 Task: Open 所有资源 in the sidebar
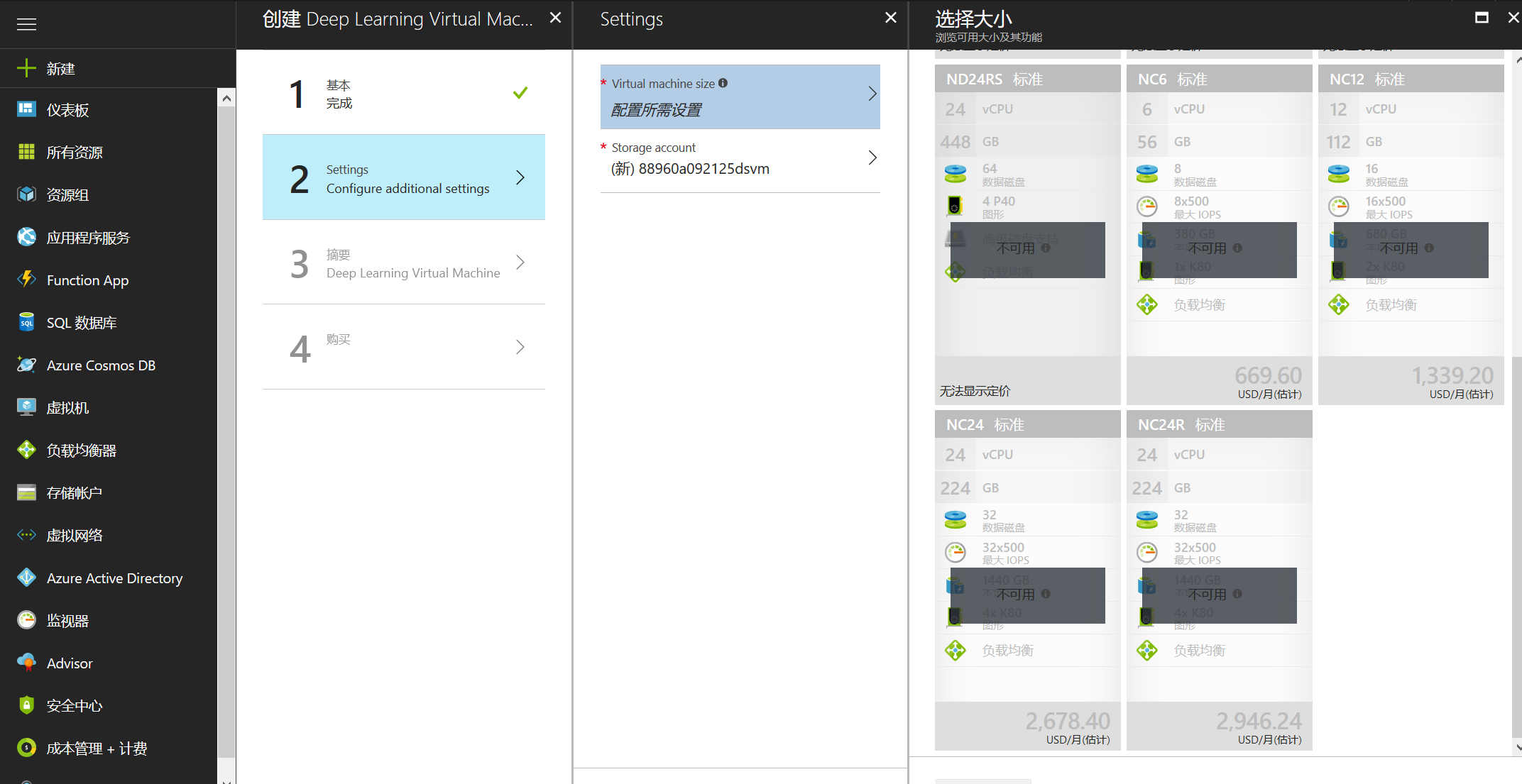[x=109, y=152]
